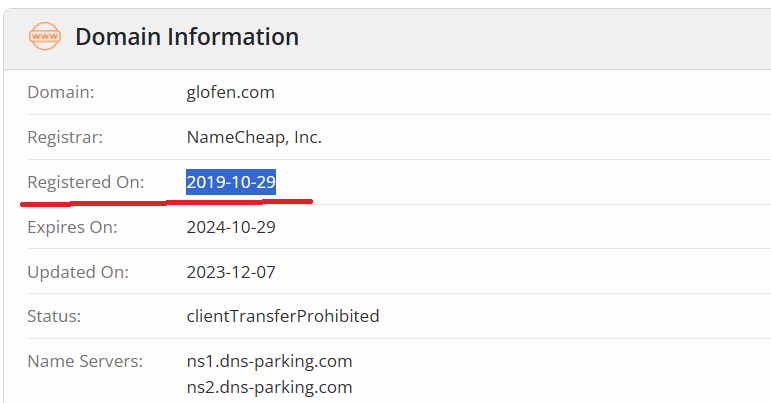Image resolution: width=771 pixels, height=403 pixels.
Task: Click the Registered On: label
Action: pyautogui.click(x=86, y=182)
